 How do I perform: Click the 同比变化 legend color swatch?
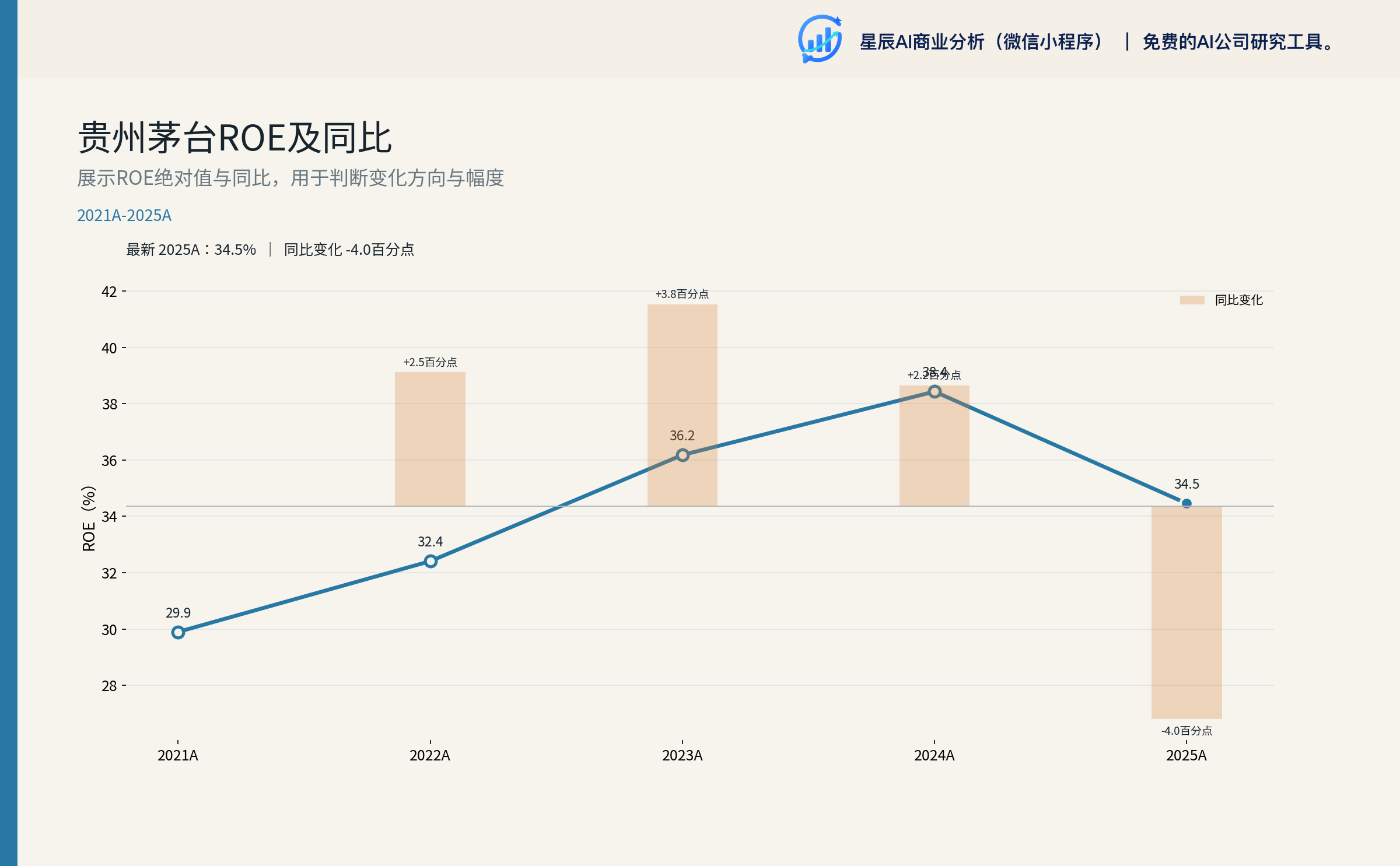[1192, 300]
